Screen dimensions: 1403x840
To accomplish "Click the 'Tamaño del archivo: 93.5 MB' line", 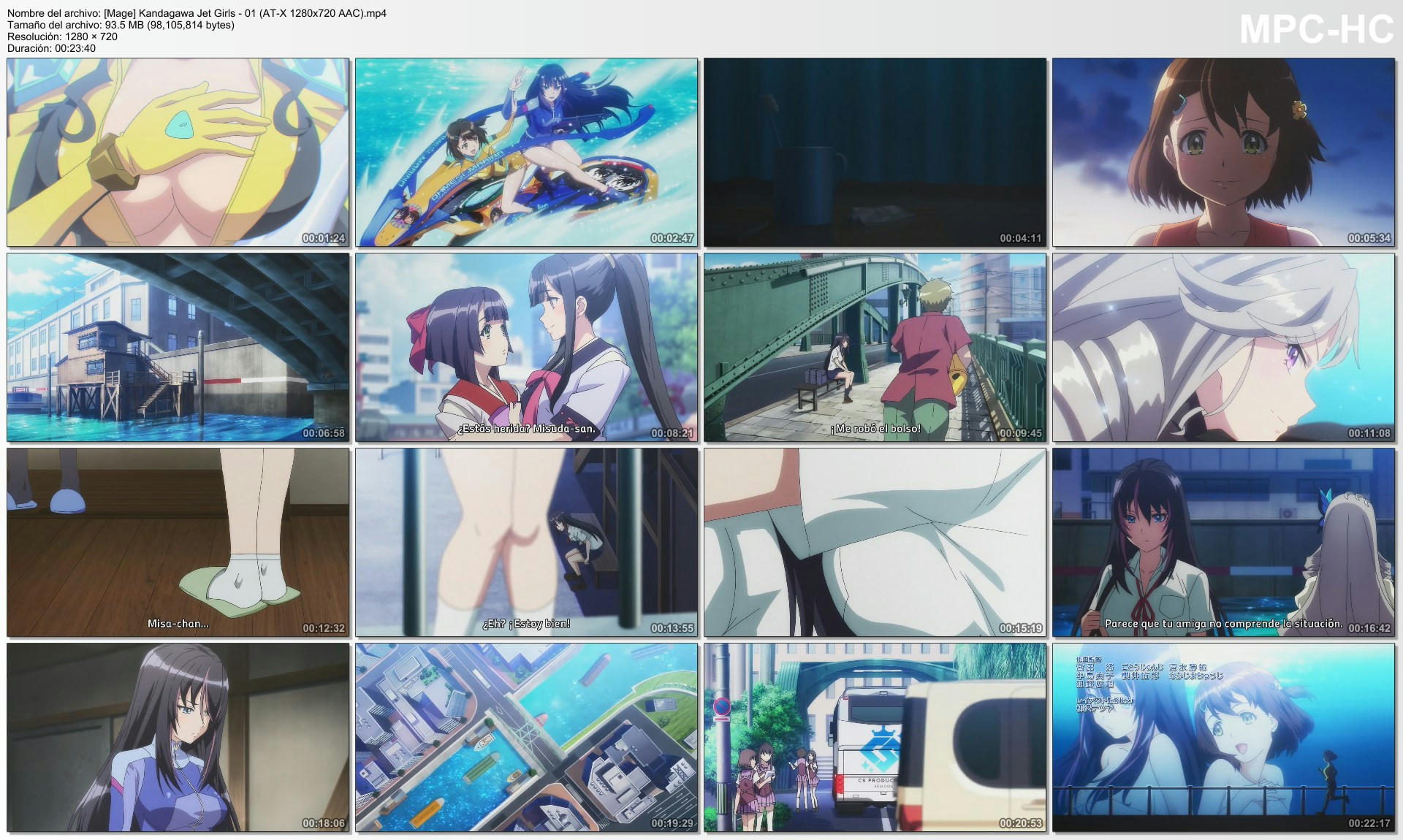I will pos(121,25).
